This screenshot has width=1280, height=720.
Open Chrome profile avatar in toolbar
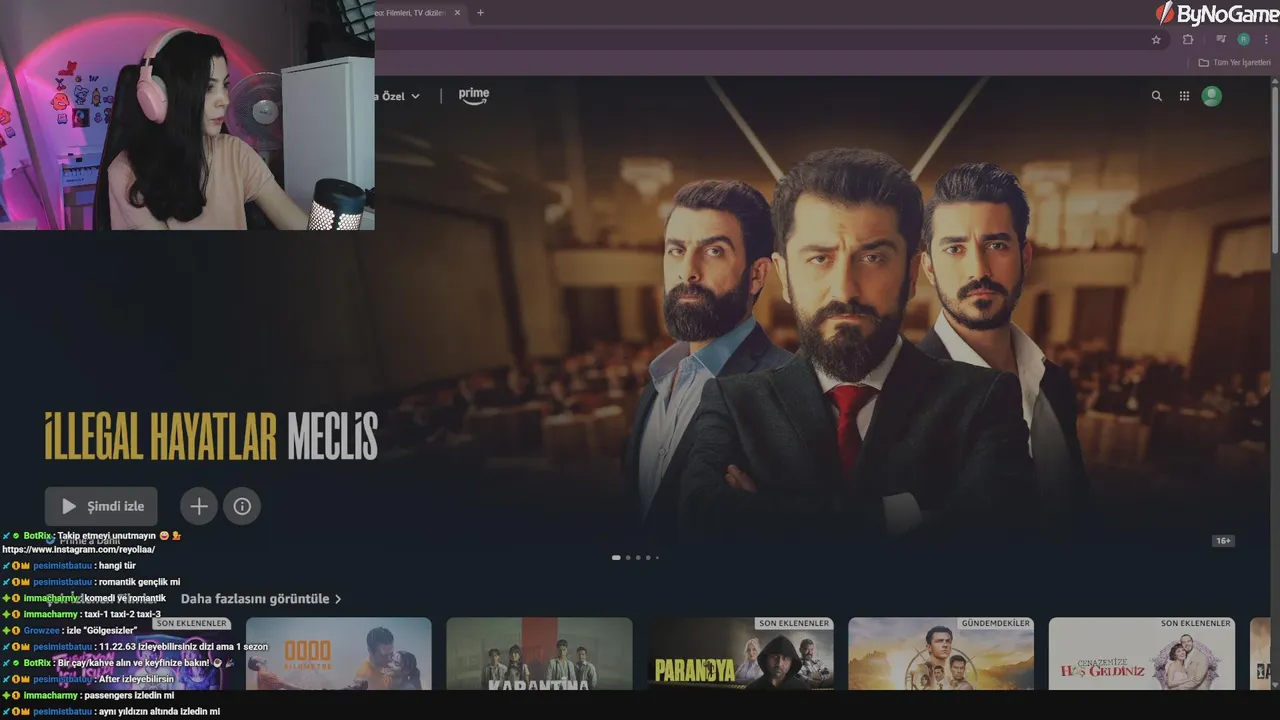[x=1244, y=40]
